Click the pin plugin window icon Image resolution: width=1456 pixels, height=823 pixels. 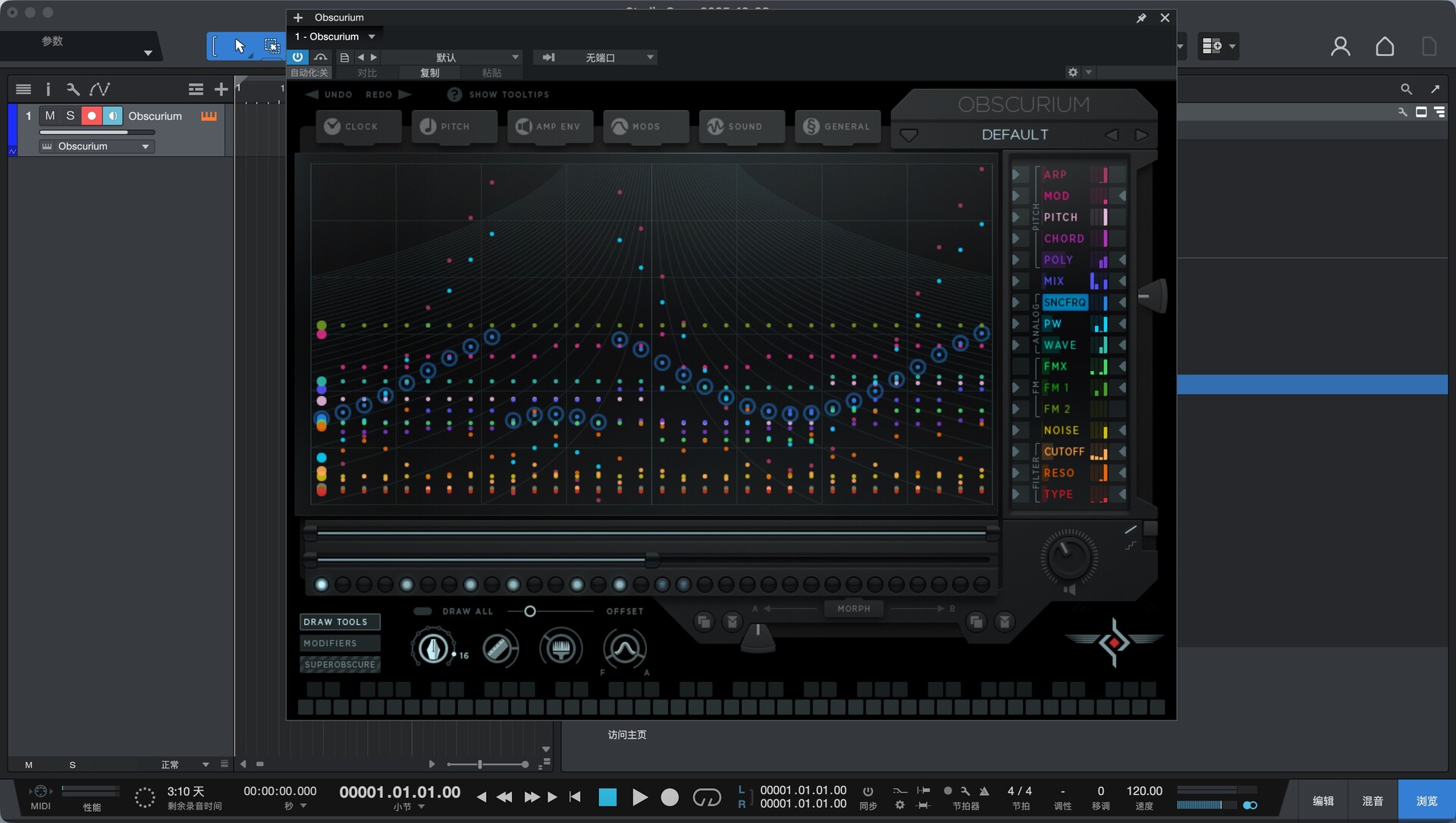(x=1141, y=18)
